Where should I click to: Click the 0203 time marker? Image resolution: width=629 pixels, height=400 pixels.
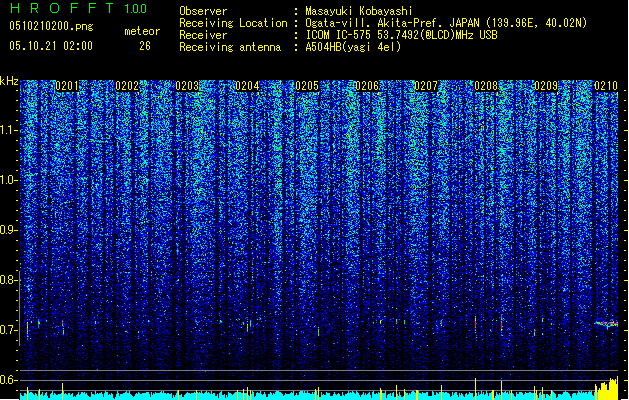coord(187,86)
